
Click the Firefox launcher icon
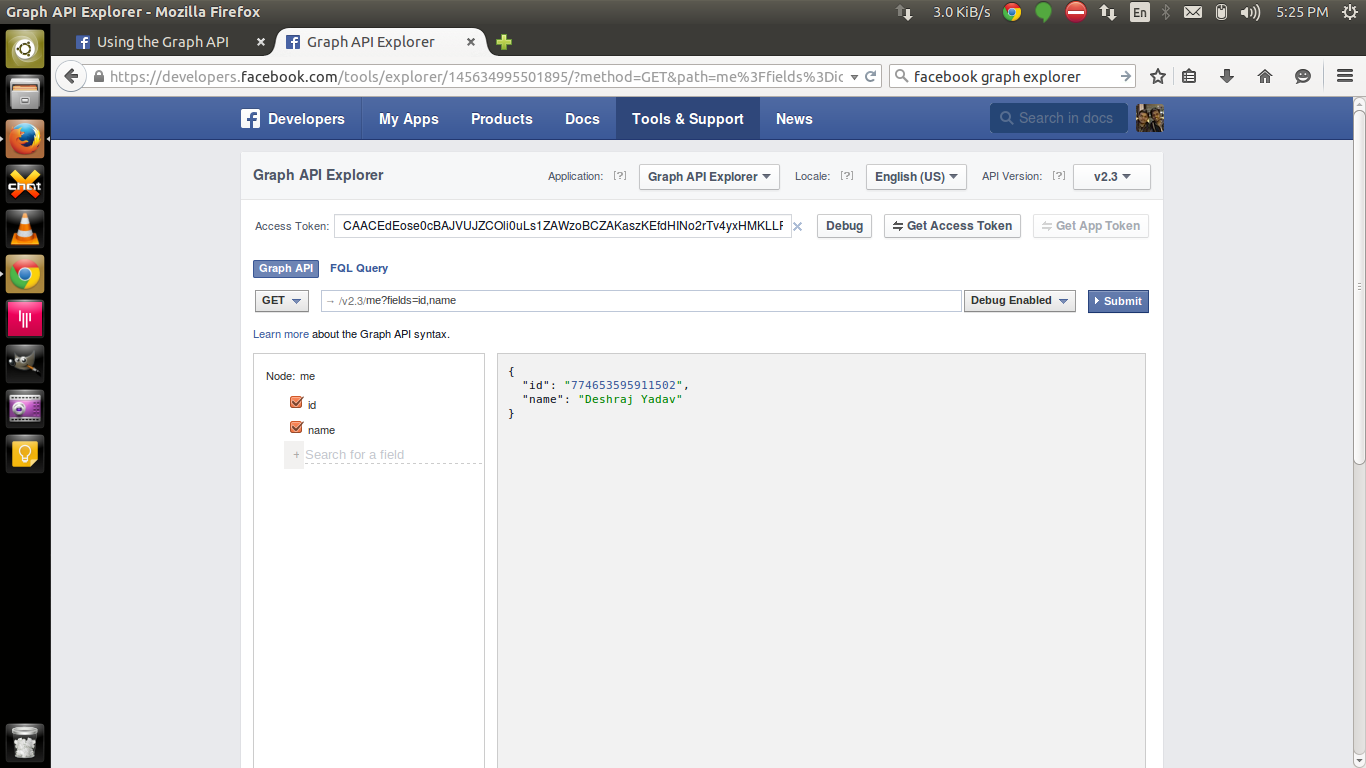click(x=25, y=139)
